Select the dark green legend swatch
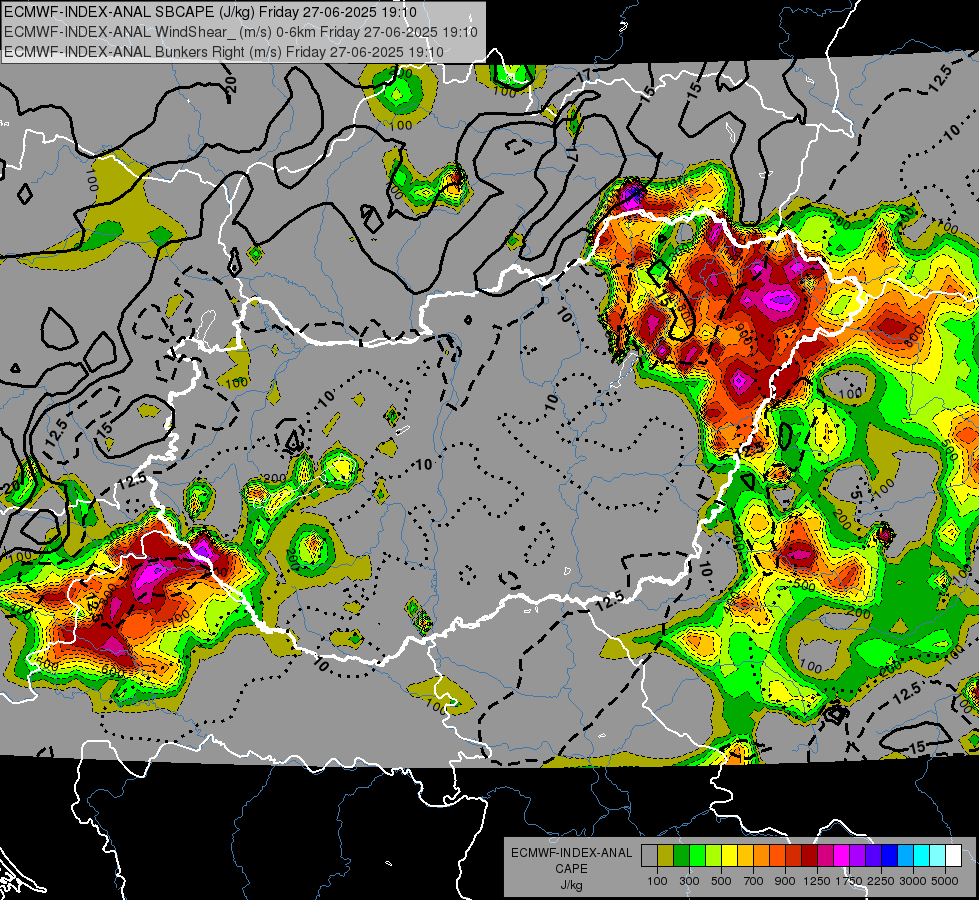 681,856
